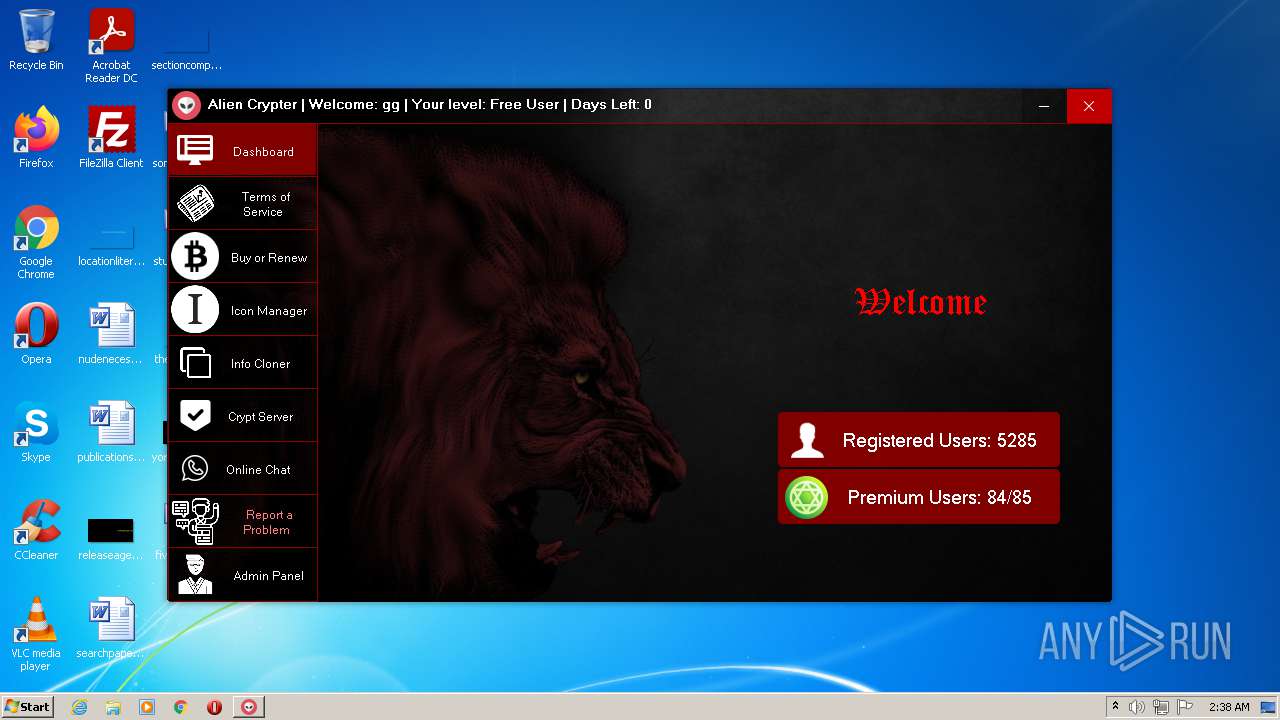Screen dimensions: 1280x720
Task: Select Report a Problem entry
Action: [x=242, y=522]
